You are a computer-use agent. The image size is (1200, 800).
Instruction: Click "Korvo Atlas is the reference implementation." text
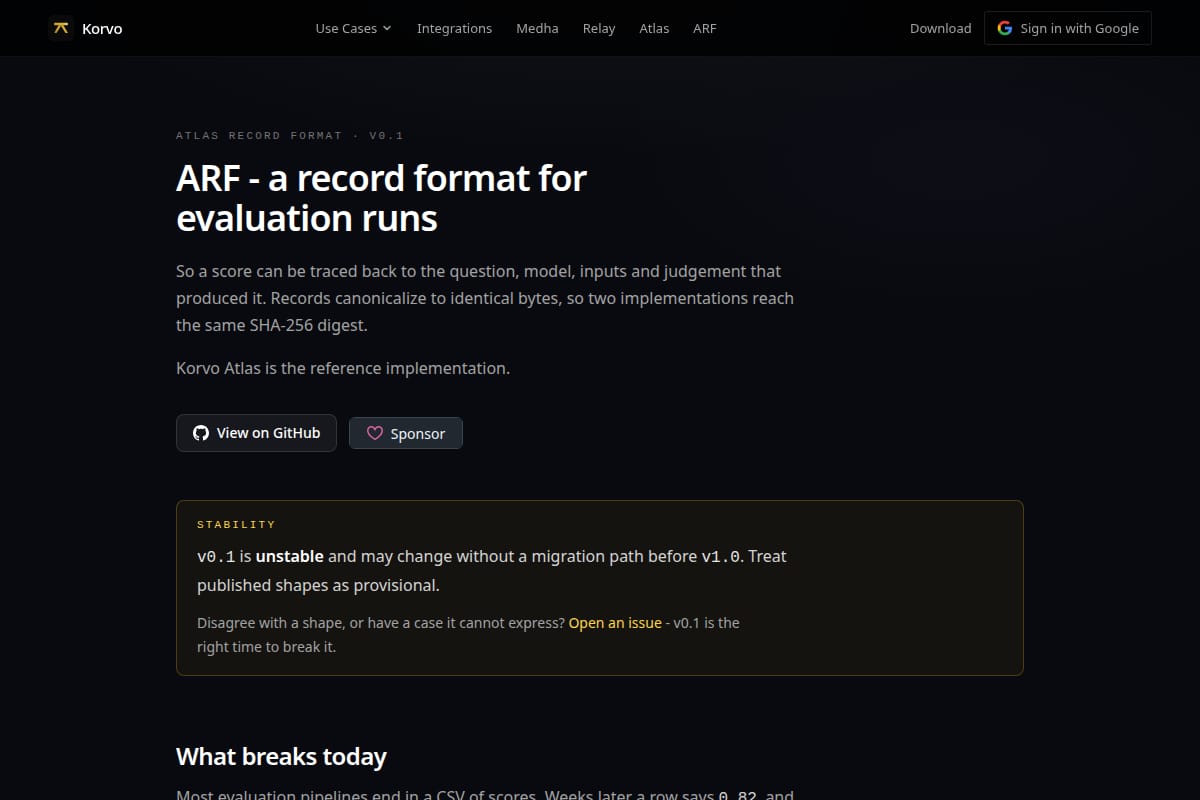pyautogui.click(x=343, y=368)
